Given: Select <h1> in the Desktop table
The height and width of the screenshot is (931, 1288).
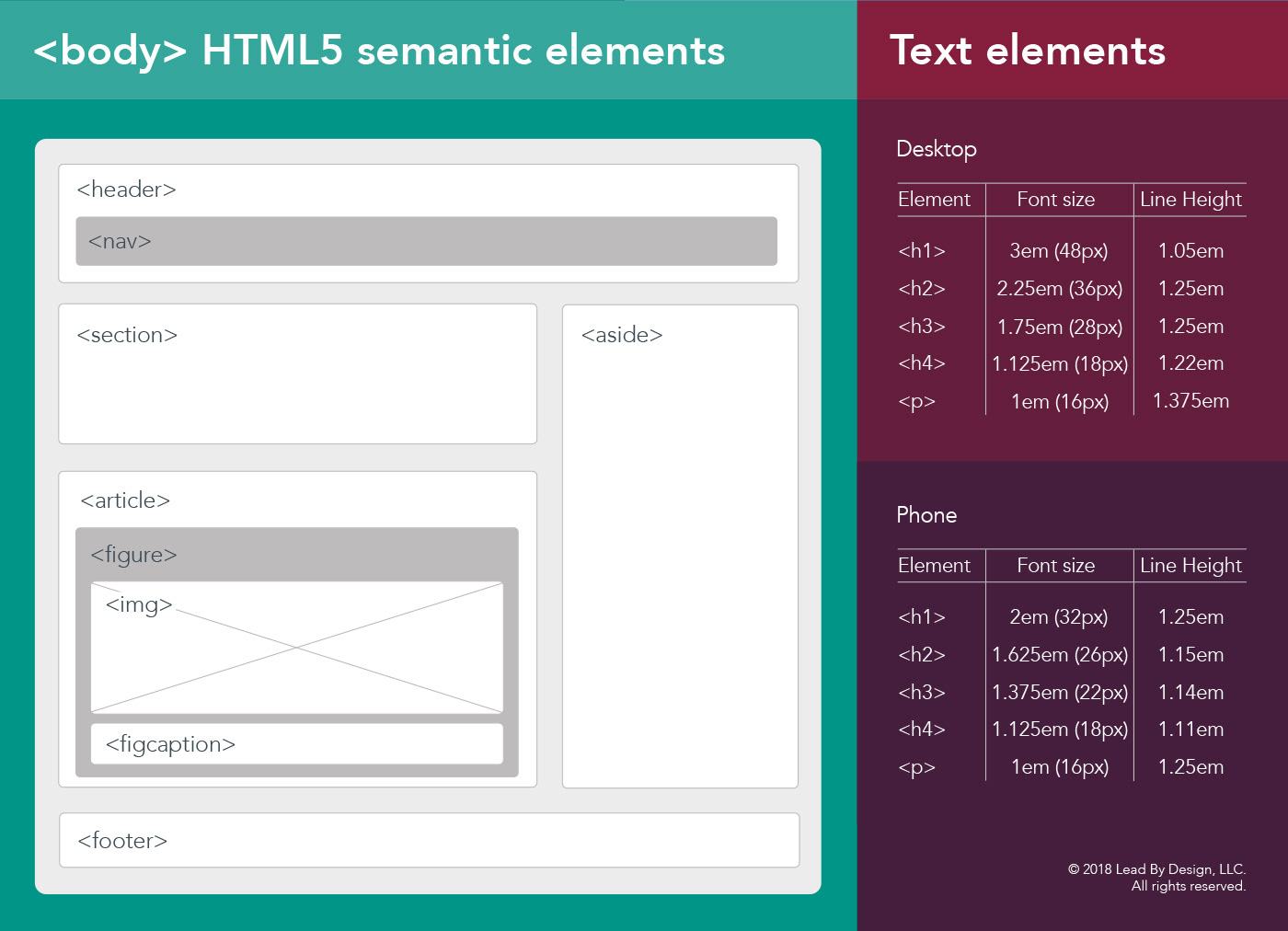Looking at the screenshot, I should 922,251.
